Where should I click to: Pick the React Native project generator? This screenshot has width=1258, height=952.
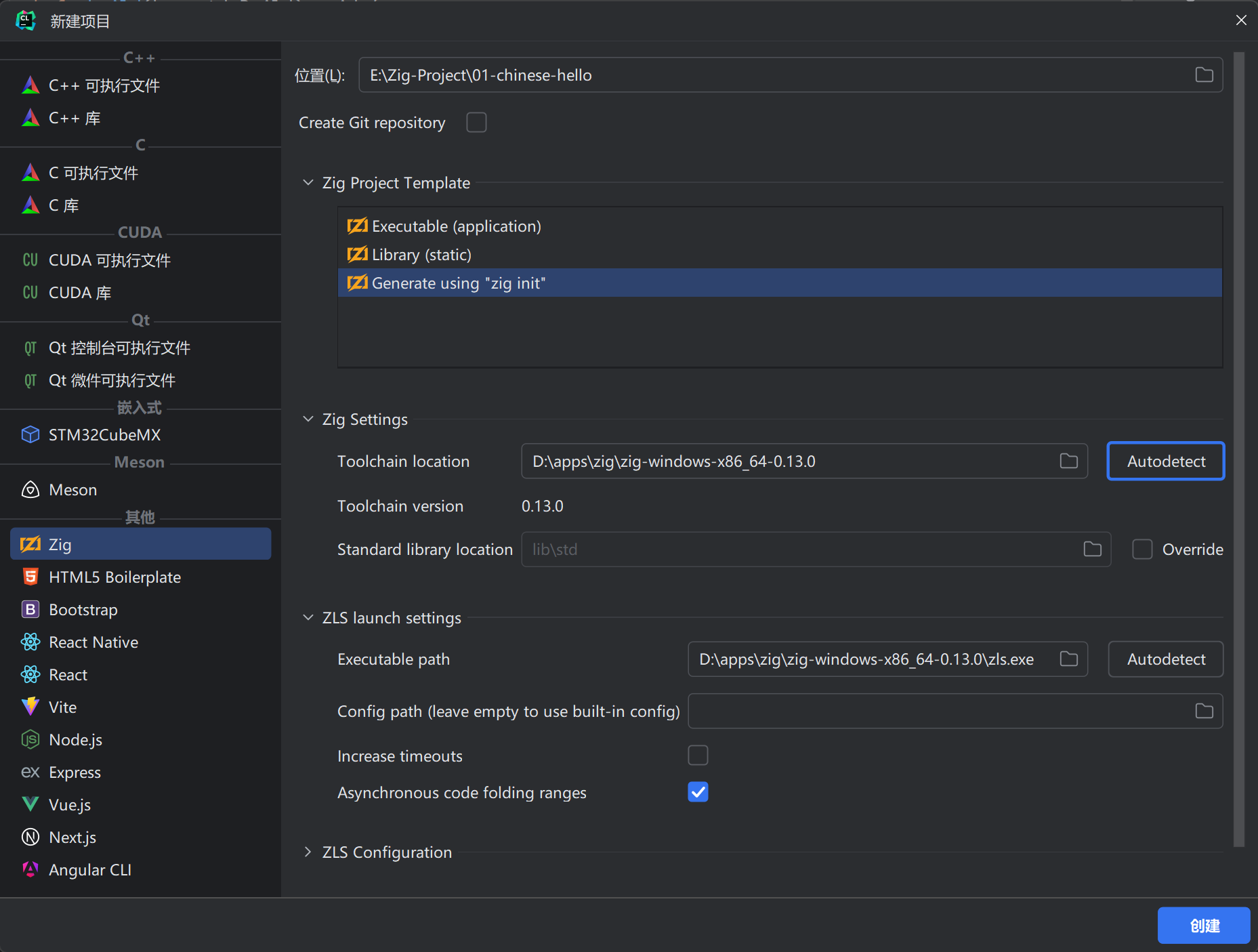93,642
